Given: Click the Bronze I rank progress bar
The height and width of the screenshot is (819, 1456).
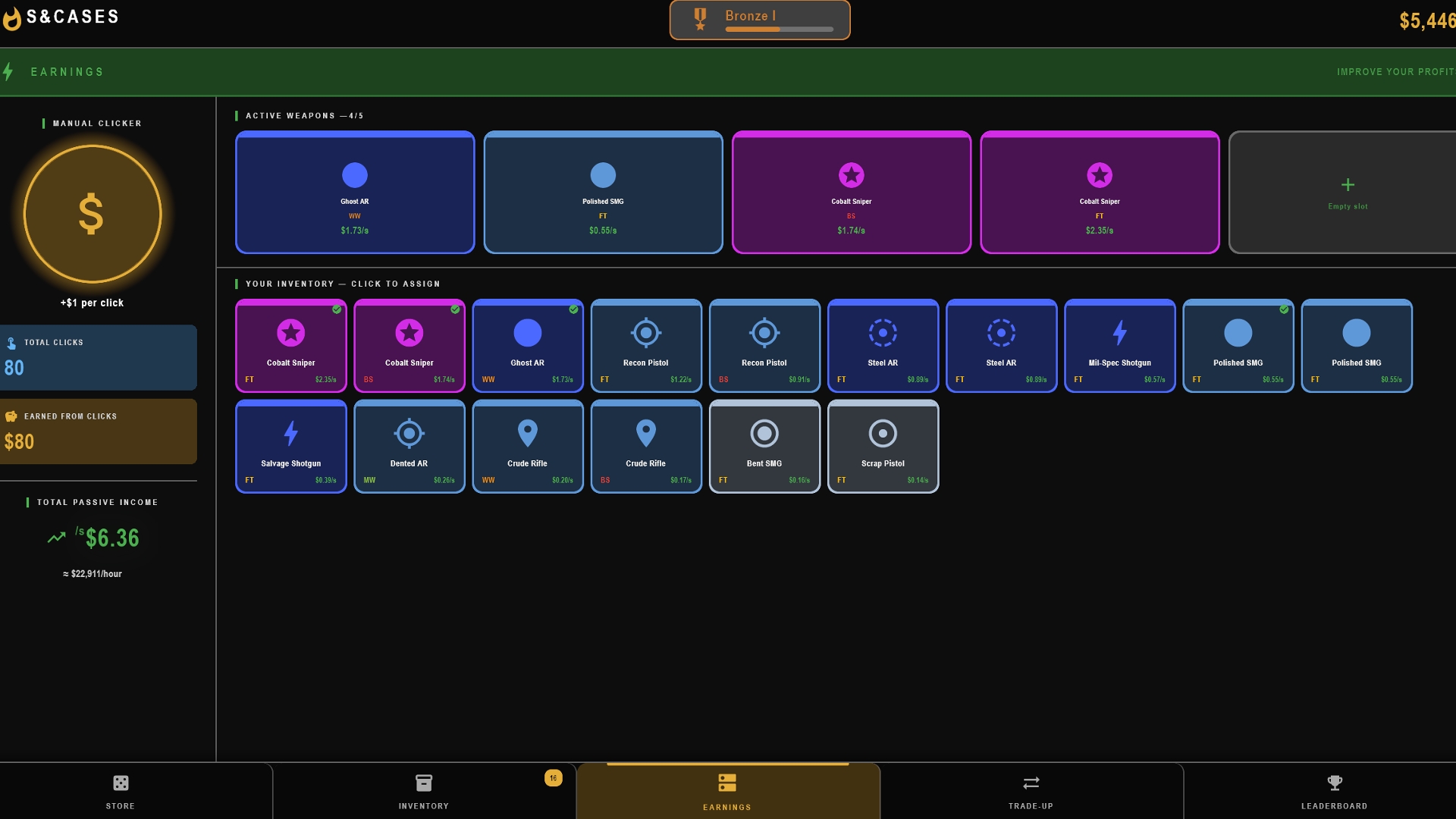Looking at the screenshot, I should [x=779, y=30].
